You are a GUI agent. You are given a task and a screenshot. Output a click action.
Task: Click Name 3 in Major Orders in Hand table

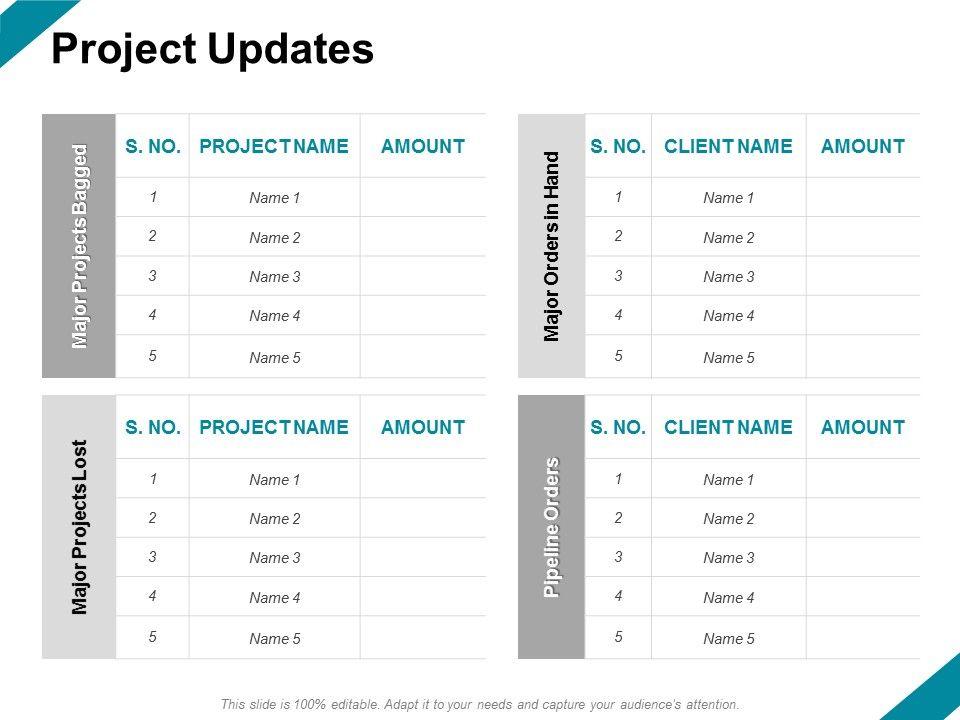click(x=729, y=277)
